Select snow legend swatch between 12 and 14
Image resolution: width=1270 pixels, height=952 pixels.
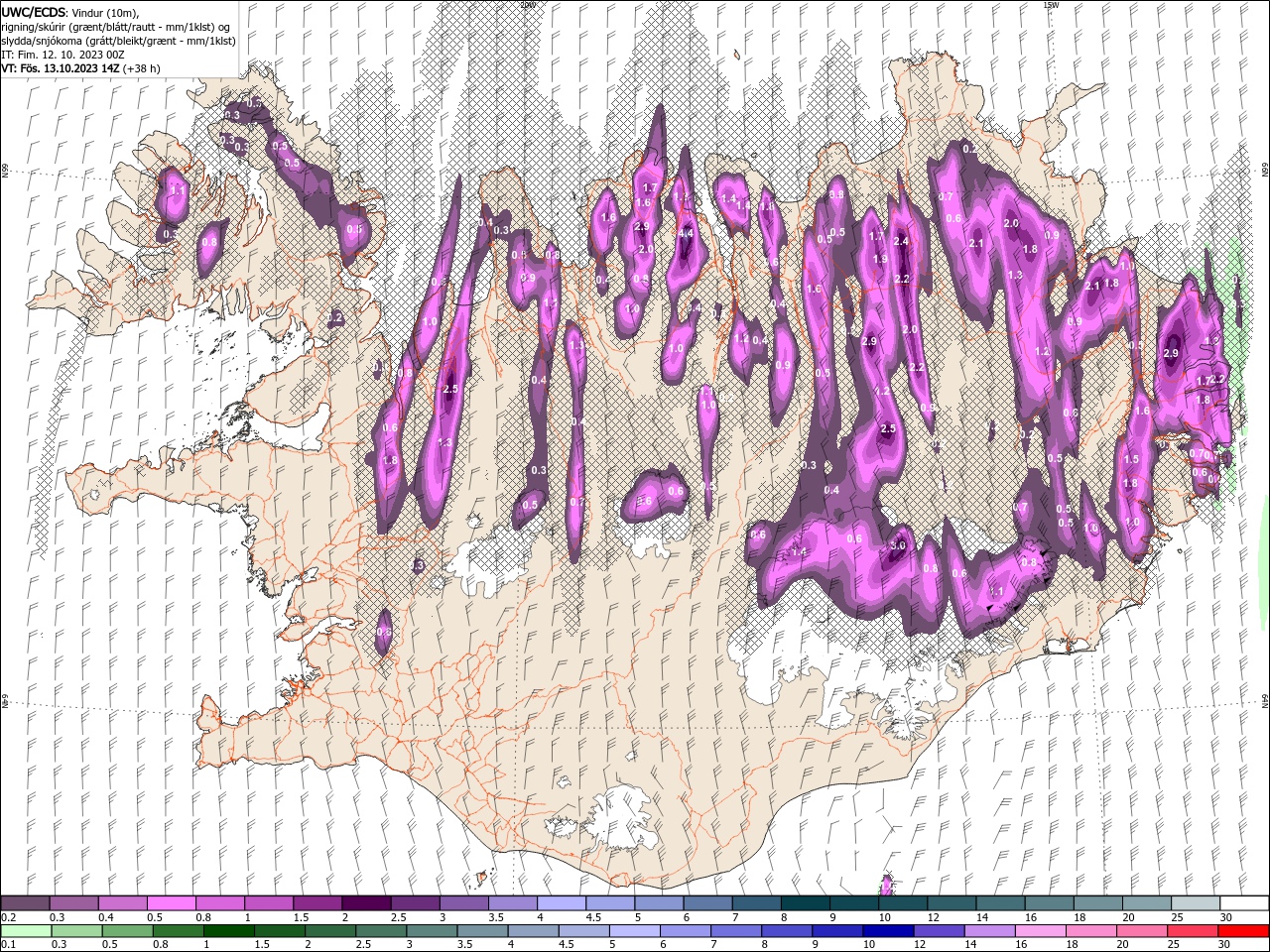click(951, 903)
